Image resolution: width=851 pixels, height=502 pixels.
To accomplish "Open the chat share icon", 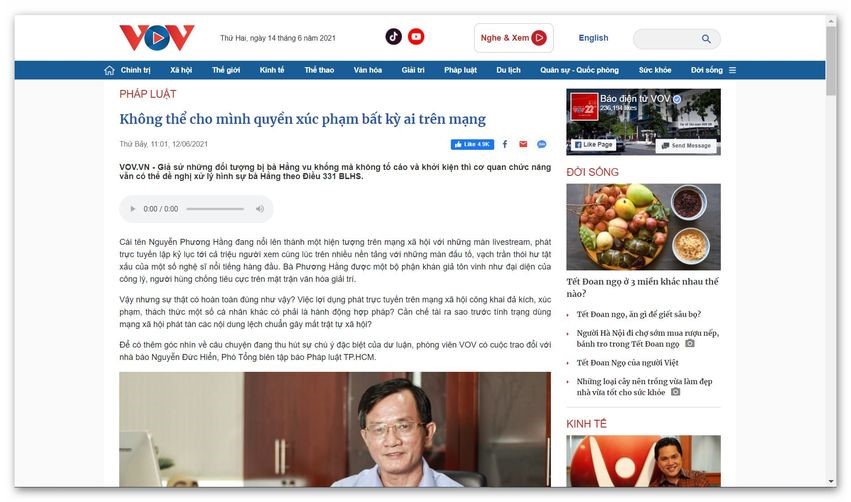I will [542, 144].
